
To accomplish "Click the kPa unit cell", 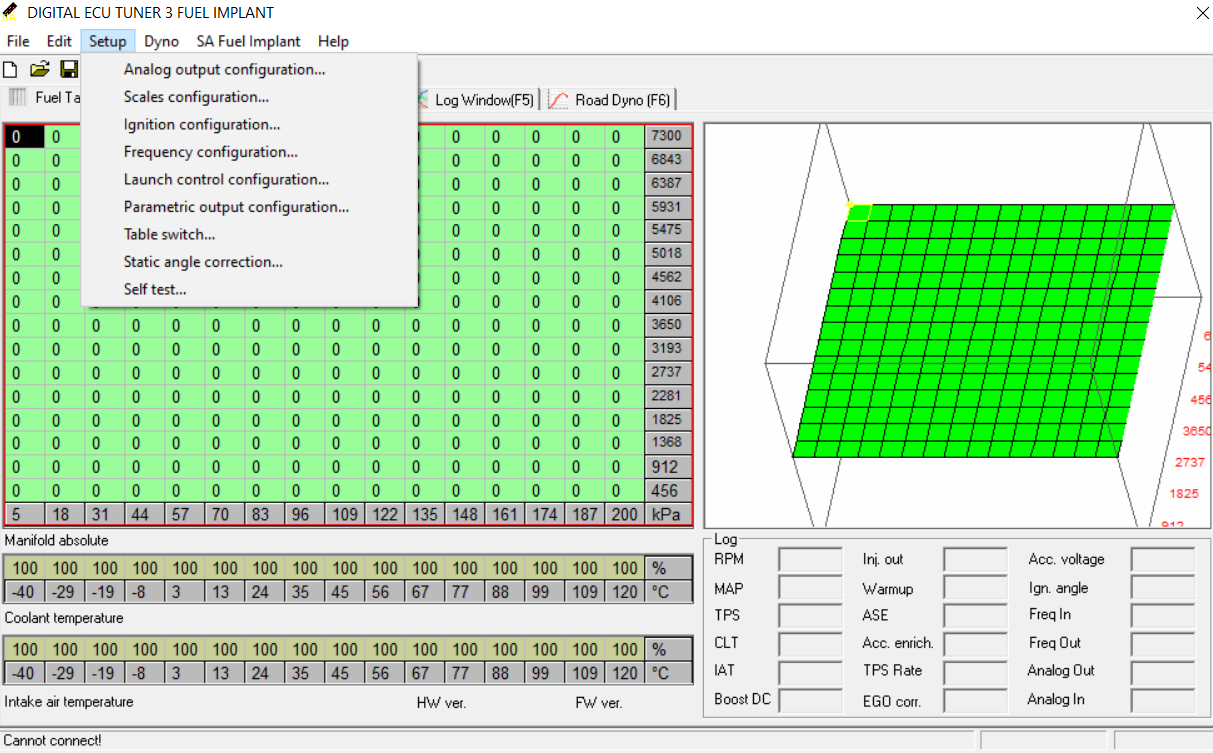I will tap(666, 514).
